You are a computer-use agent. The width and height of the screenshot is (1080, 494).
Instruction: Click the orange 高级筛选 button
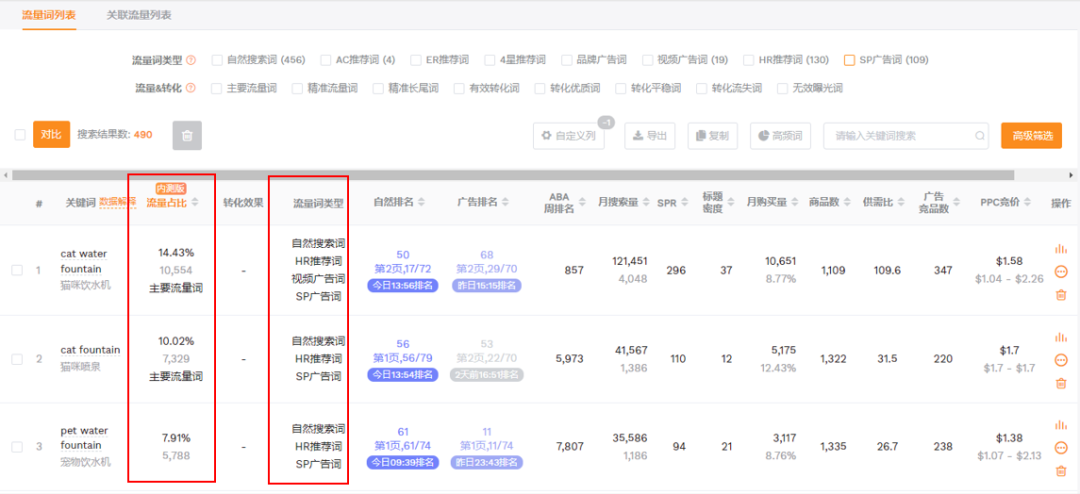(1031, 136)
